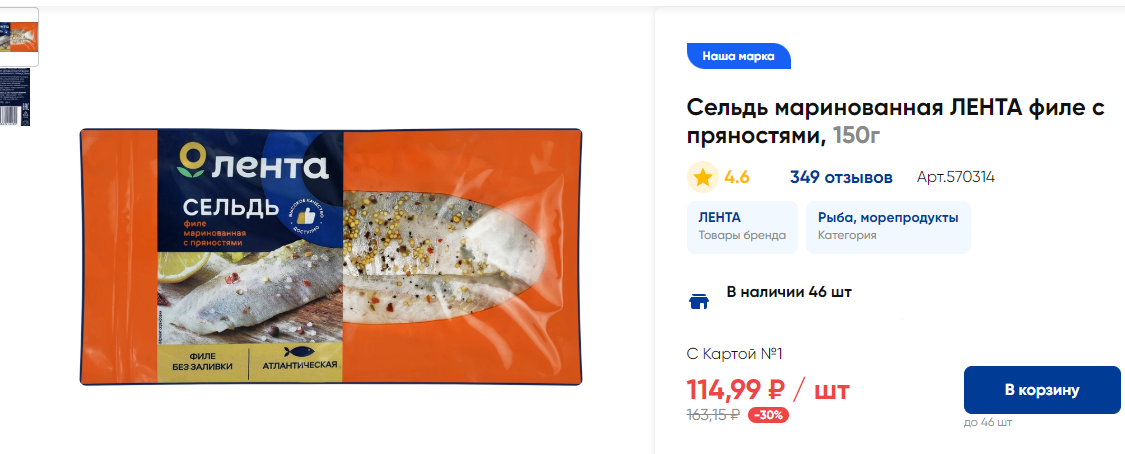Select the second thumbnail showing package back
The image size is (1125, 454).
(15, 97)
